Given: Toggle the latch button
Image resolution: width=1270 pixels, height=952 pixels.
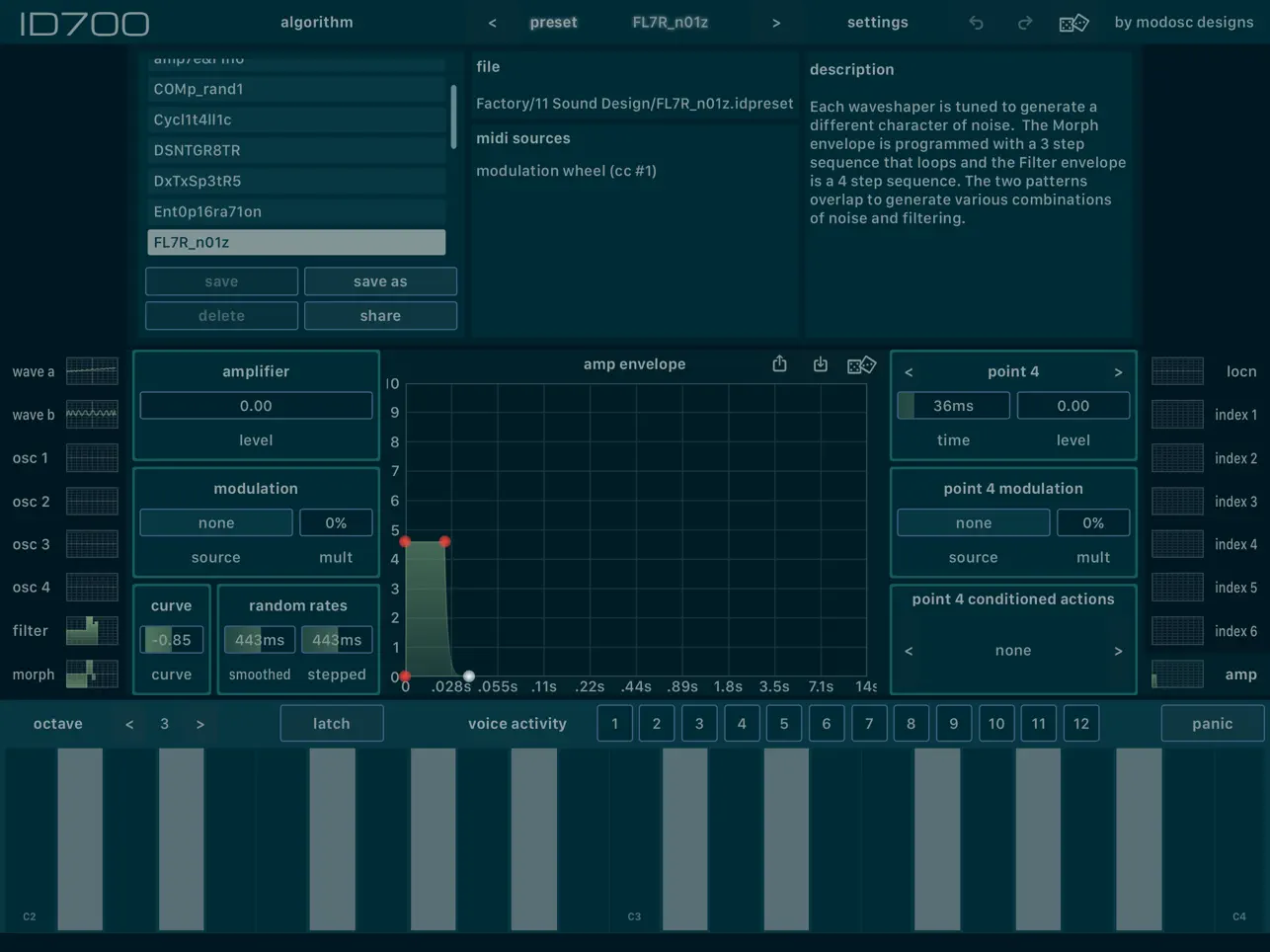Looking at the screenshot, I should [x=331, y=724].
